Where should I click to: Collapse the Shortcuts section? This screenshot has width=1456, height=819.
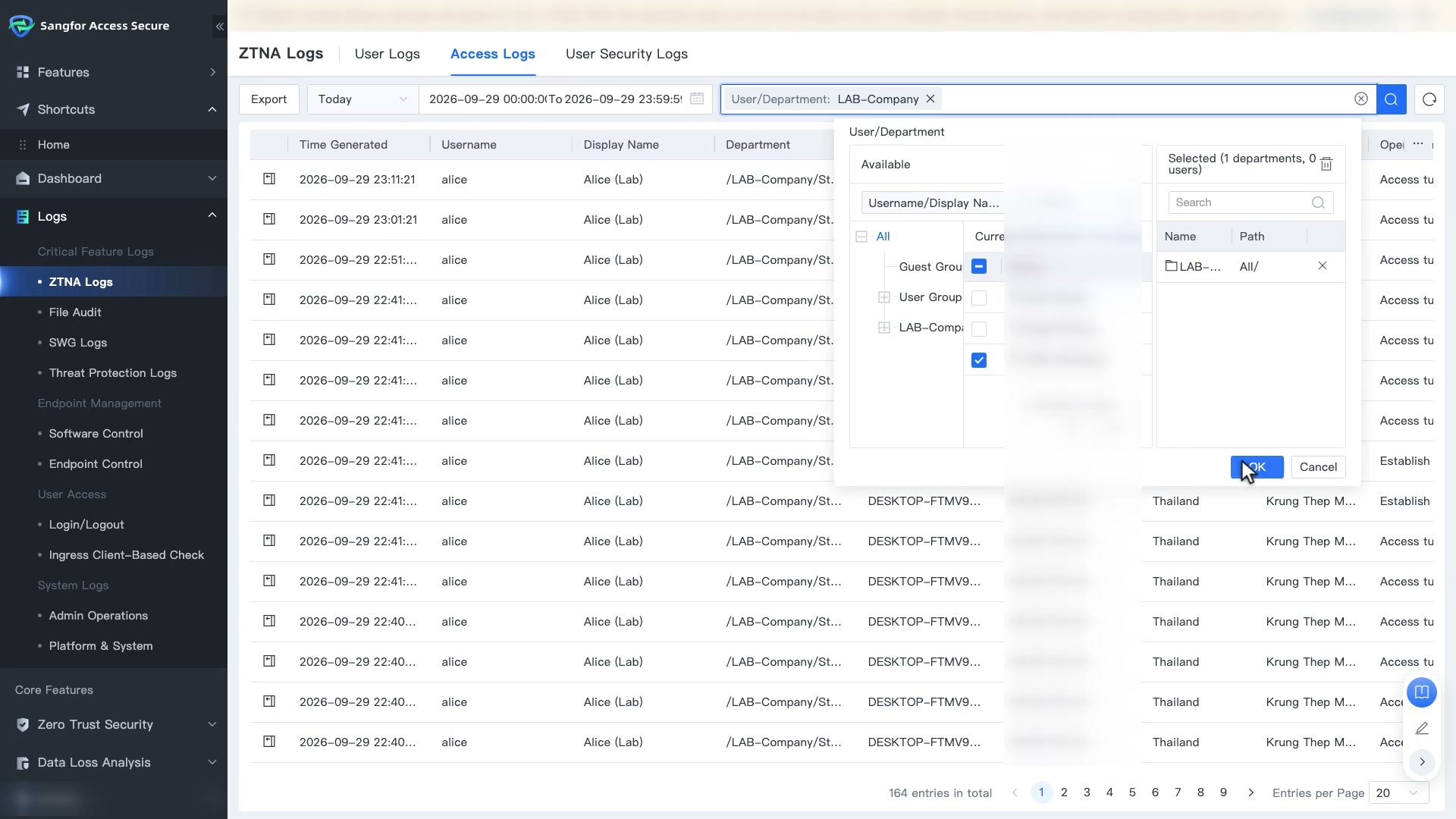point(212,109)
